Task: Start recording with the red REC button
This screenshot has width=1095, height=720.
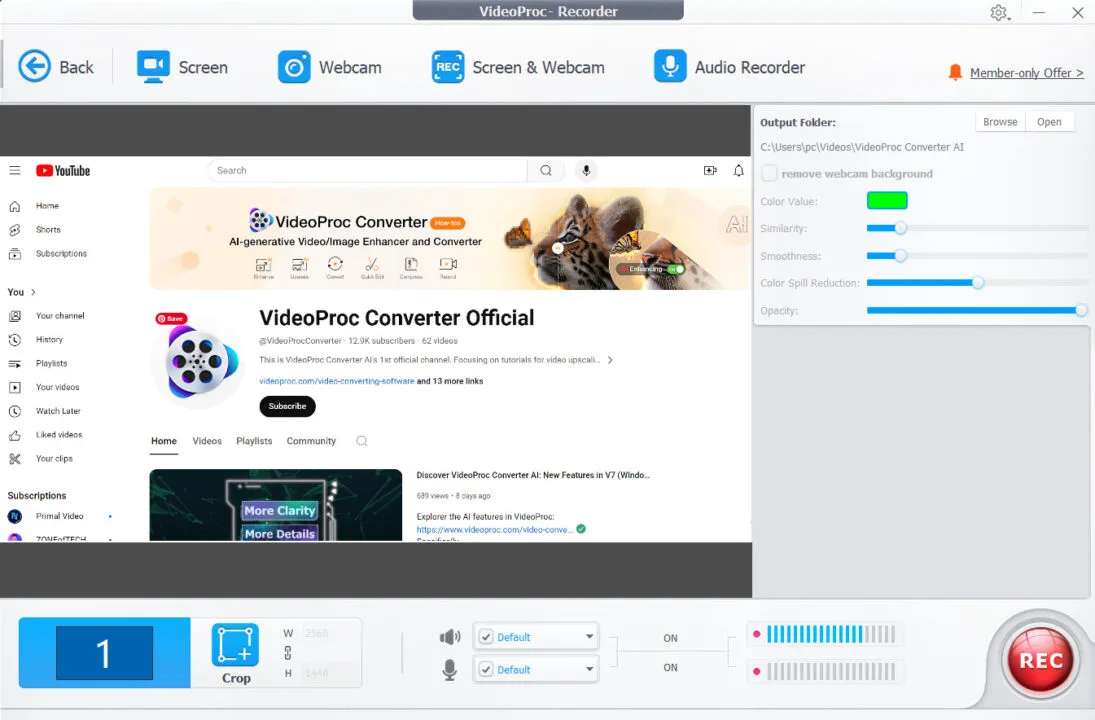Action: pos(1040,661)
